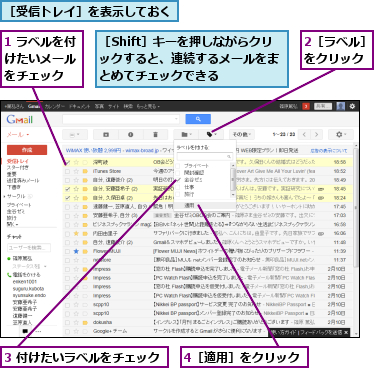Open the スター付き starred label
Viewport: 374px width, 368px height.
click(x=18, y=168)
